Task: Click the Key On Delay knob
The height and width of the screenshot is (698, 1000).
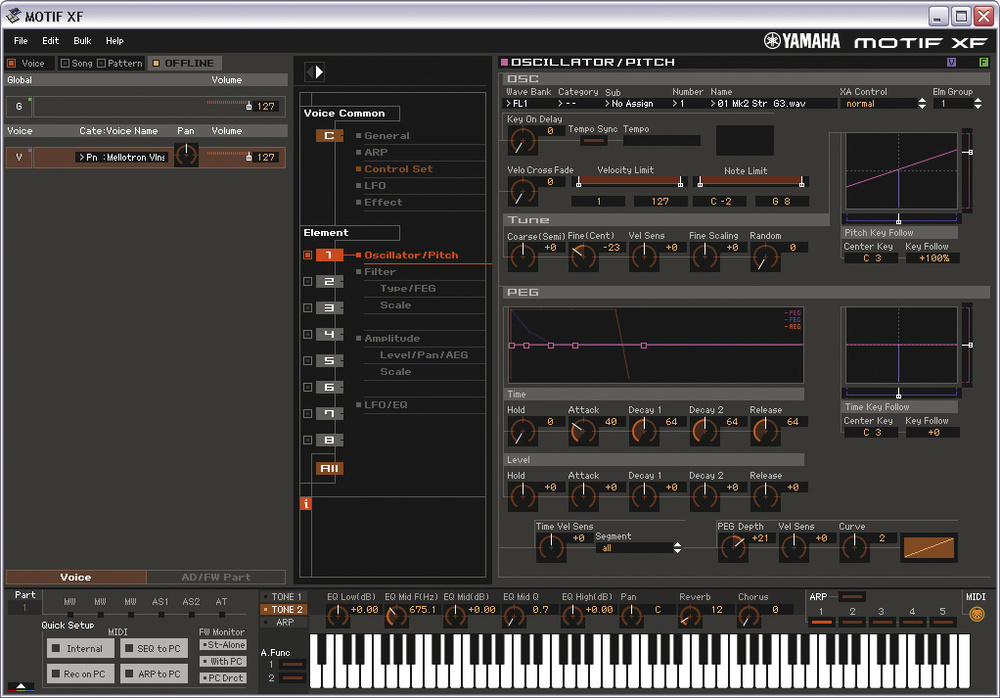Action: pos(522,140)
